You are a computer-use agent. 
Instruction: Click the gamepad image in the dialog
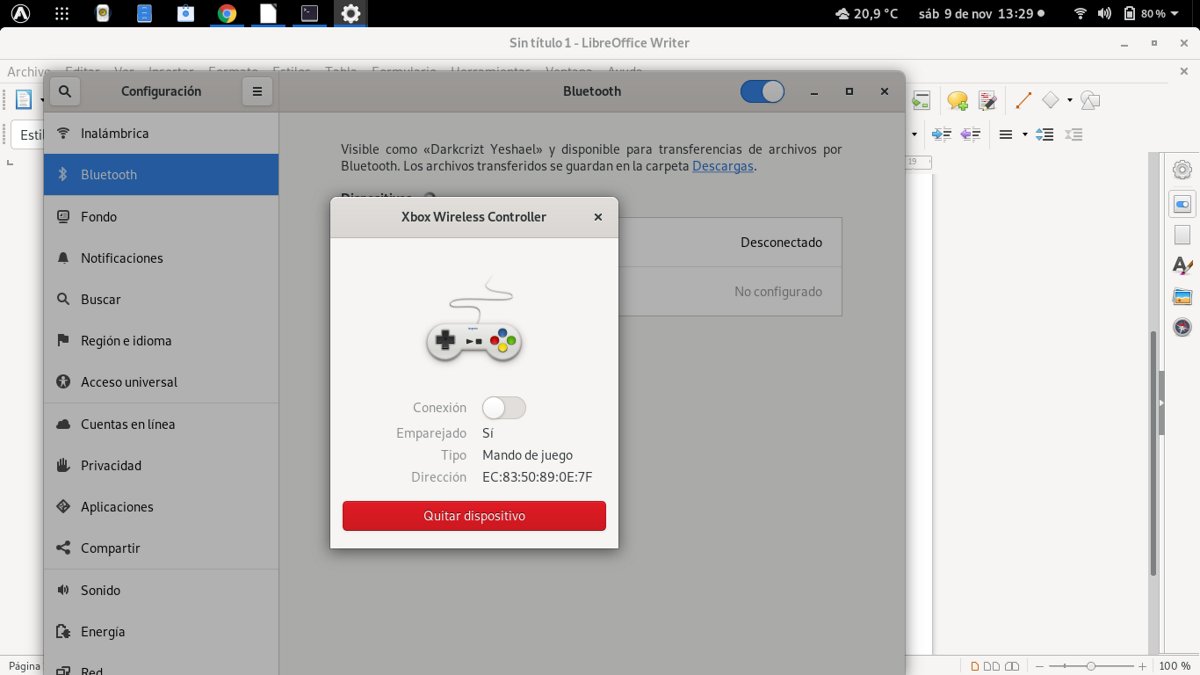tap(474, 321)
